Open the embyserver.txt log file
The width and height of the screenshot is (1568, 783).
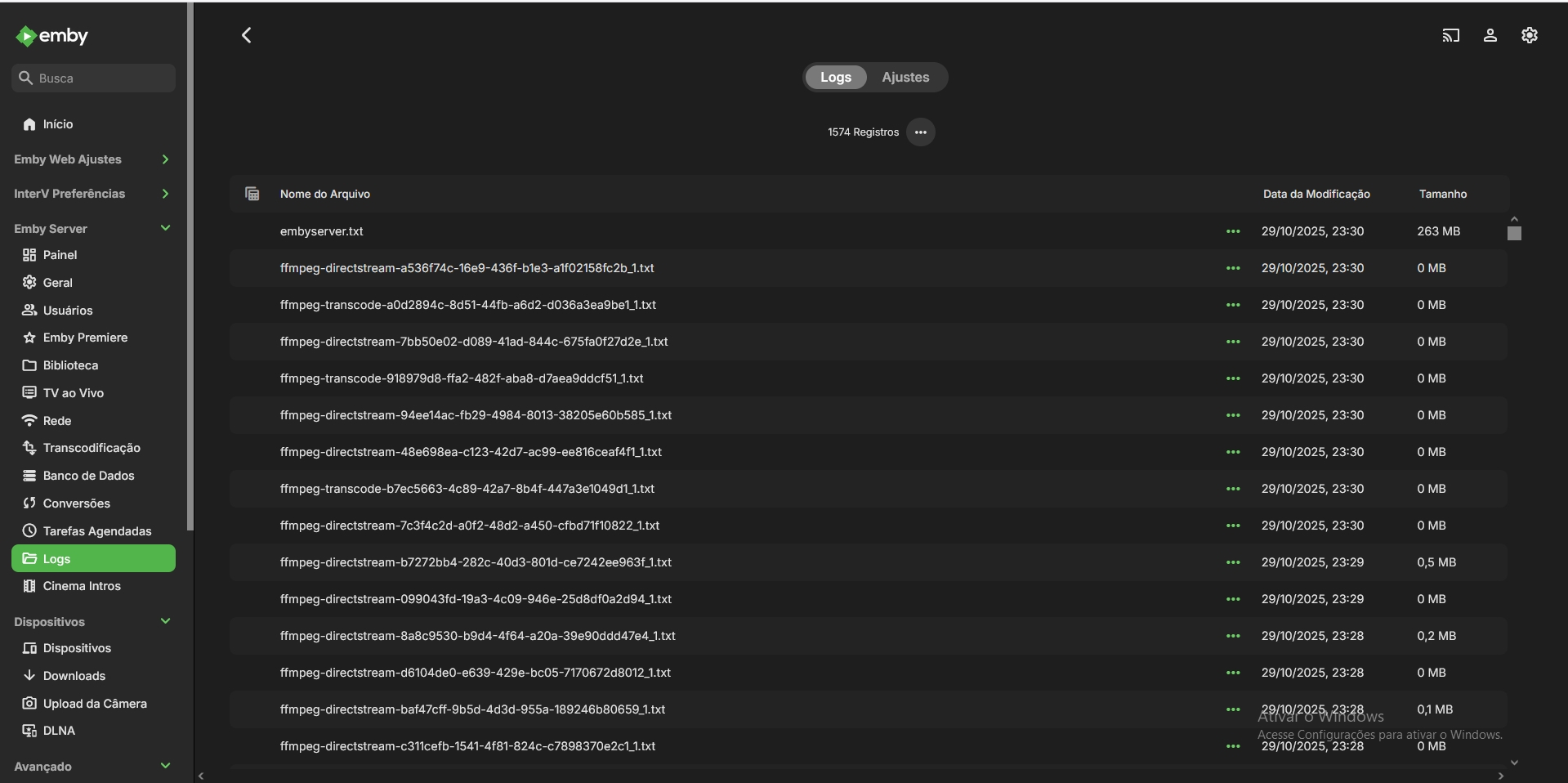point(321,231)
